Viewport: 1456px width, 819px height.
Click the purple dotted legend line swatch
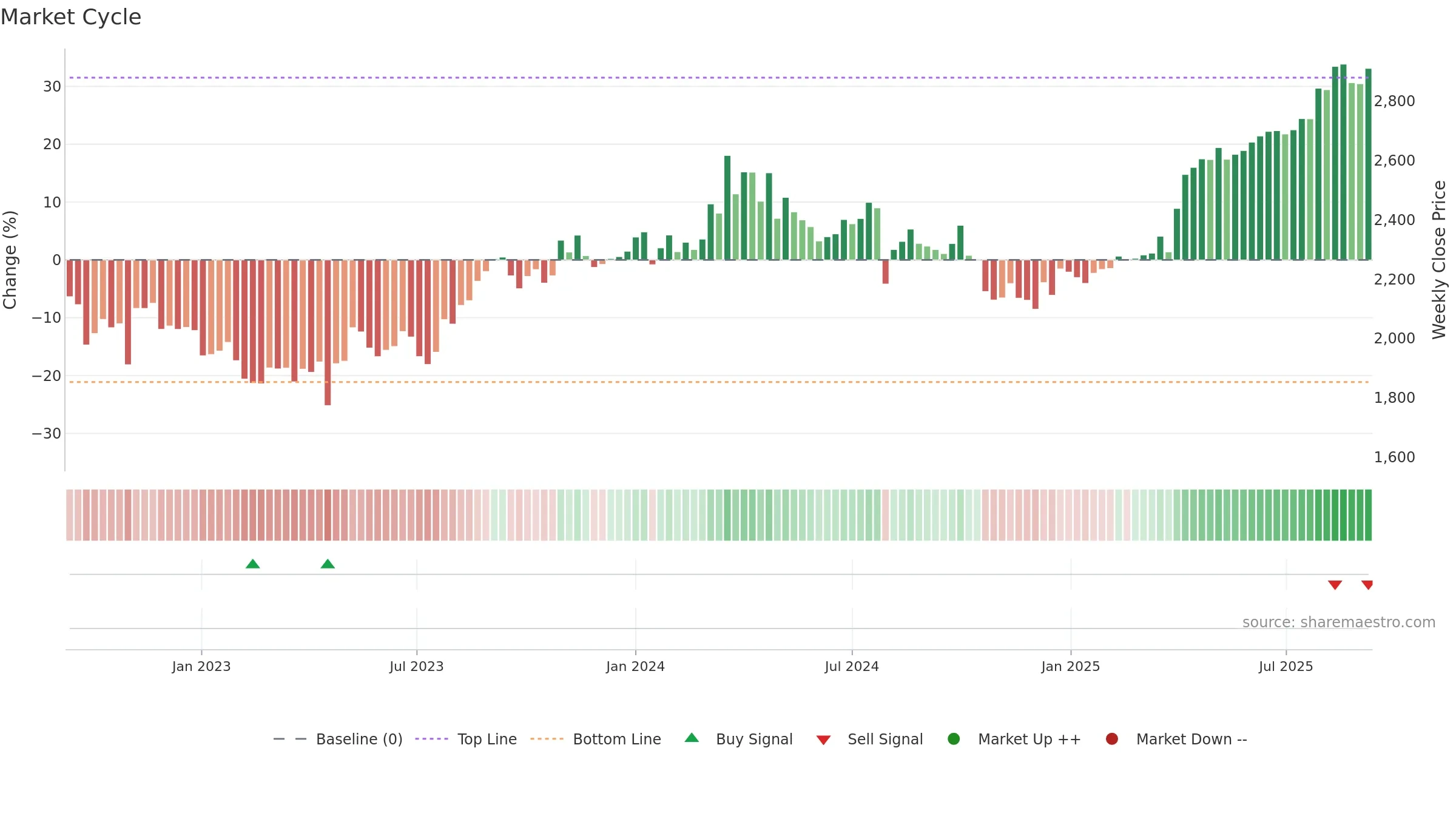(x=431, y=739)
